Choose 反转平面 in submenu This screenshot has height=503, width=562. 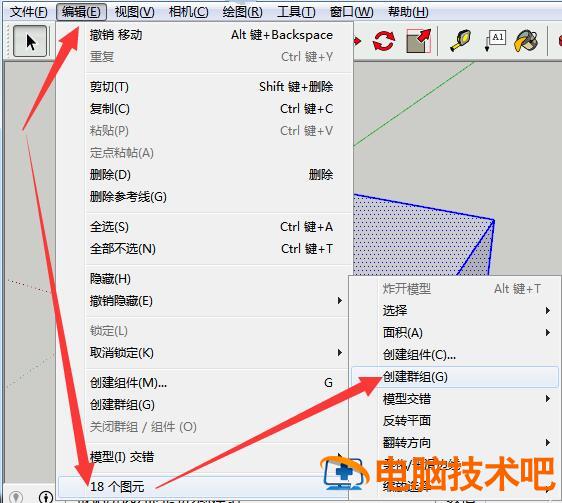point(454,421)
